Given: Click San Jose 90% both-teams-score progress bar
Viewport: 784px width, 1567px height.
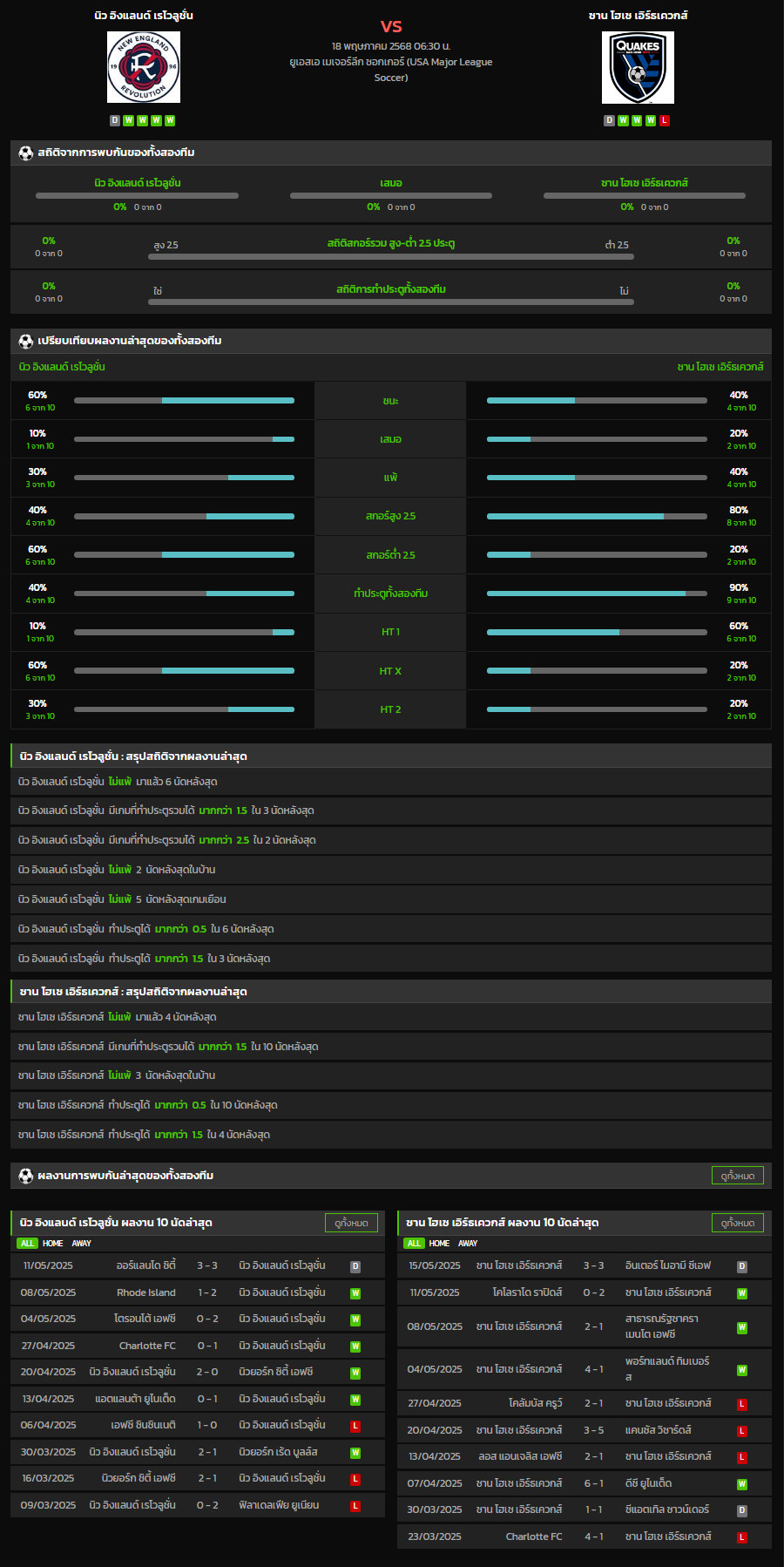Looking at the screenshot, I should pos(597,594).
